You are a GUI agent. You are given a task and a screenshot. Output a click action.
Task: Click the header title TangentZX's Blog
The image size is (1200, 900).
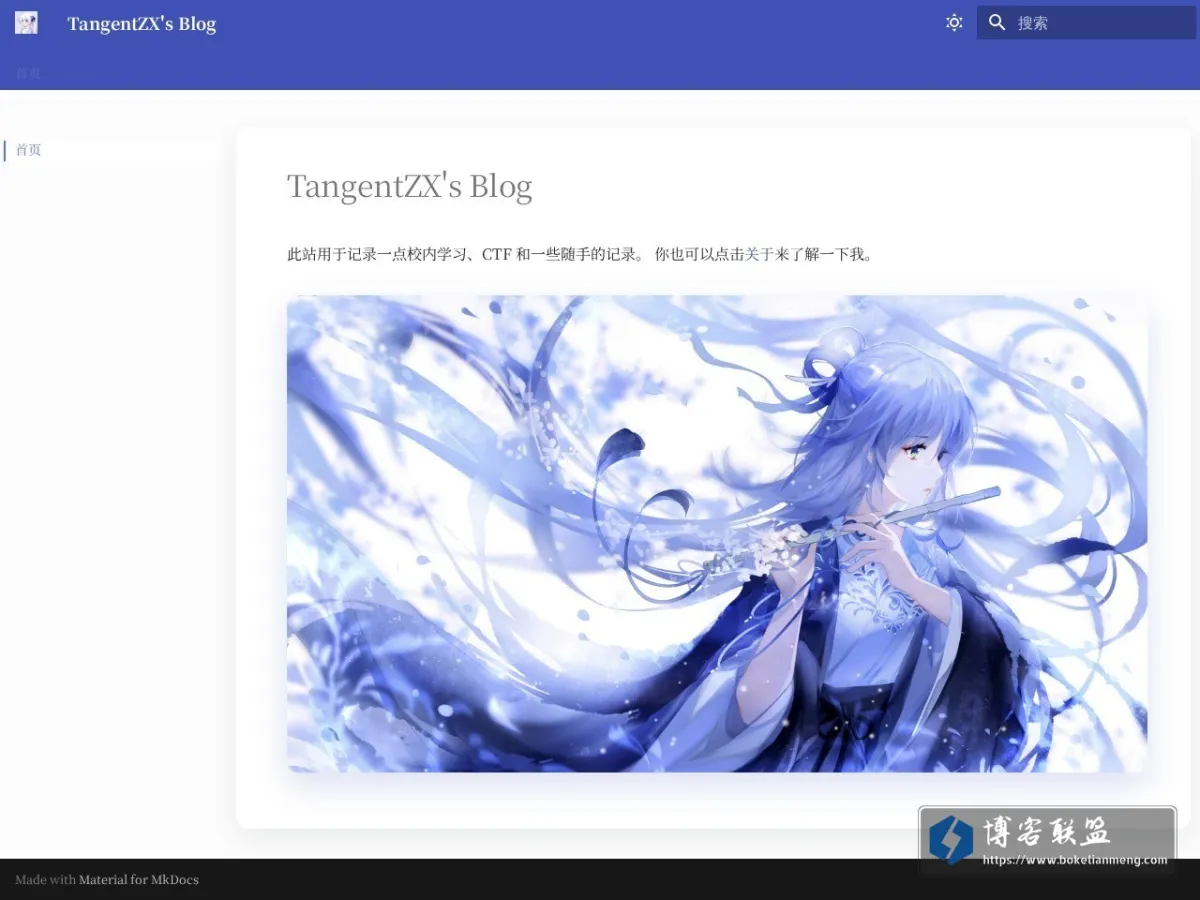coord(142,24)
